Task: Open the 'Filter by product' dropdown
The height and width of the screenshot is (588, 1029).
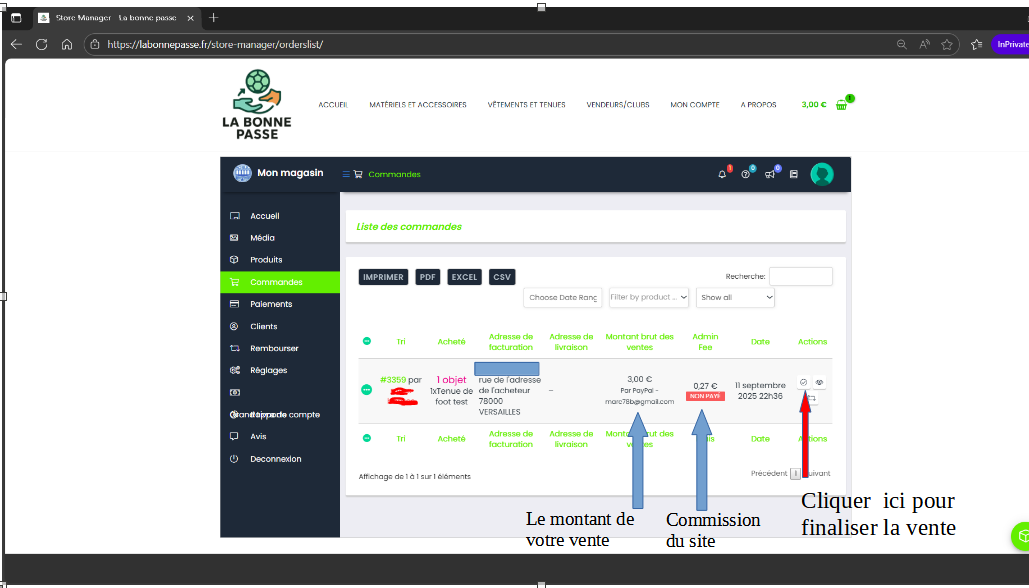Action: 649,297
